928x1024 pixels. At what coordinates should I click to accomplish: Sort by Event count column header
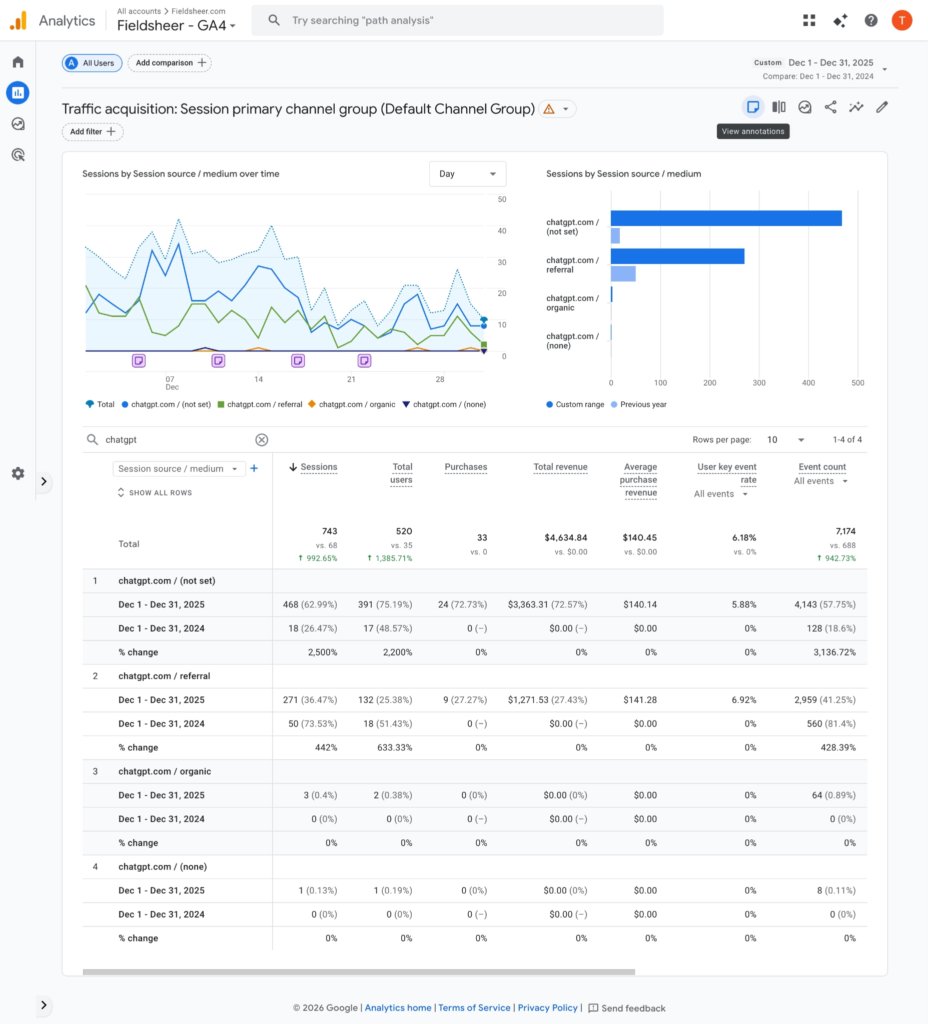(822, 467)
